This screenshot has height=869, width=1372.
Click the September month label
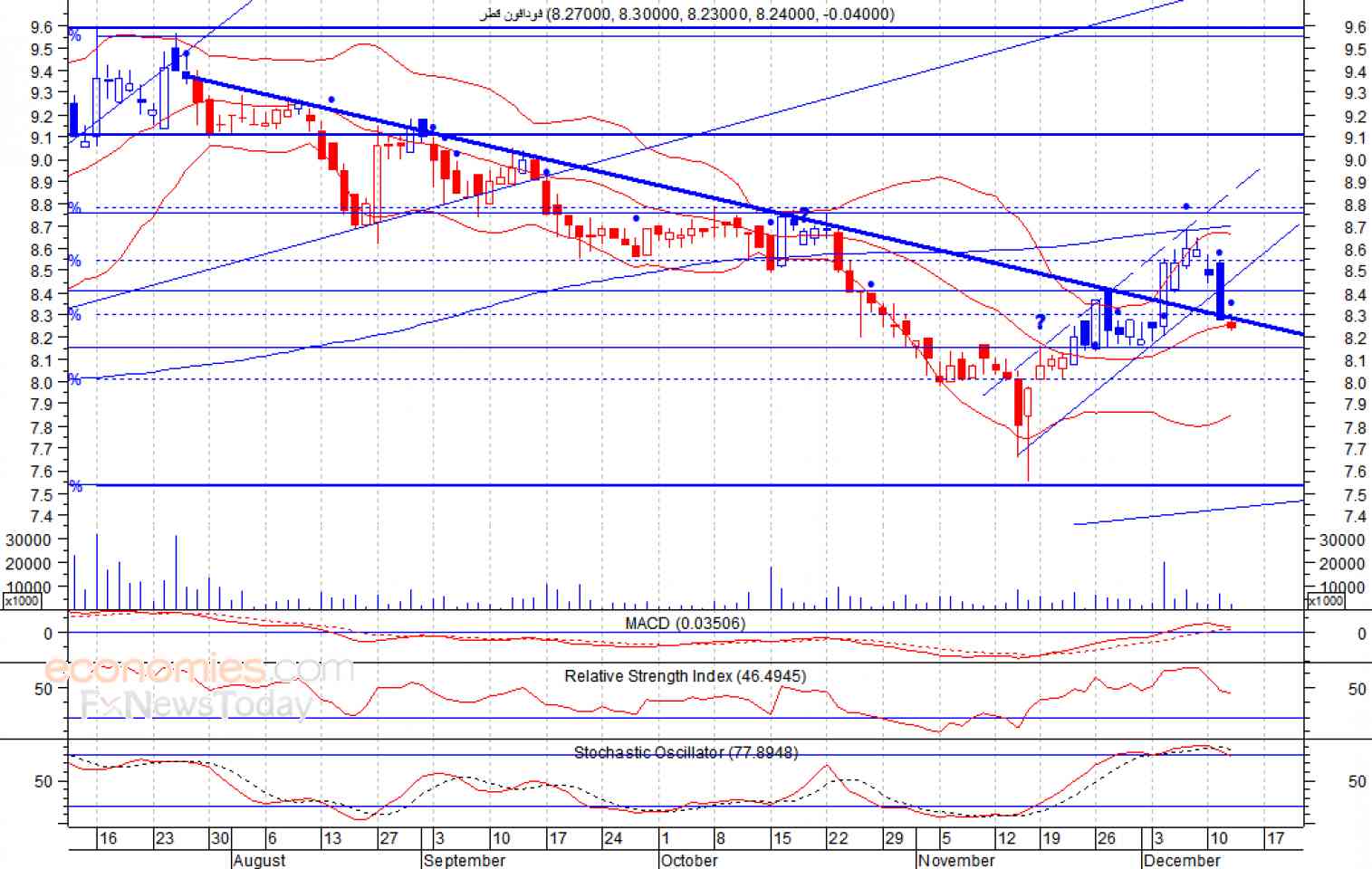(x=464, y=860)
